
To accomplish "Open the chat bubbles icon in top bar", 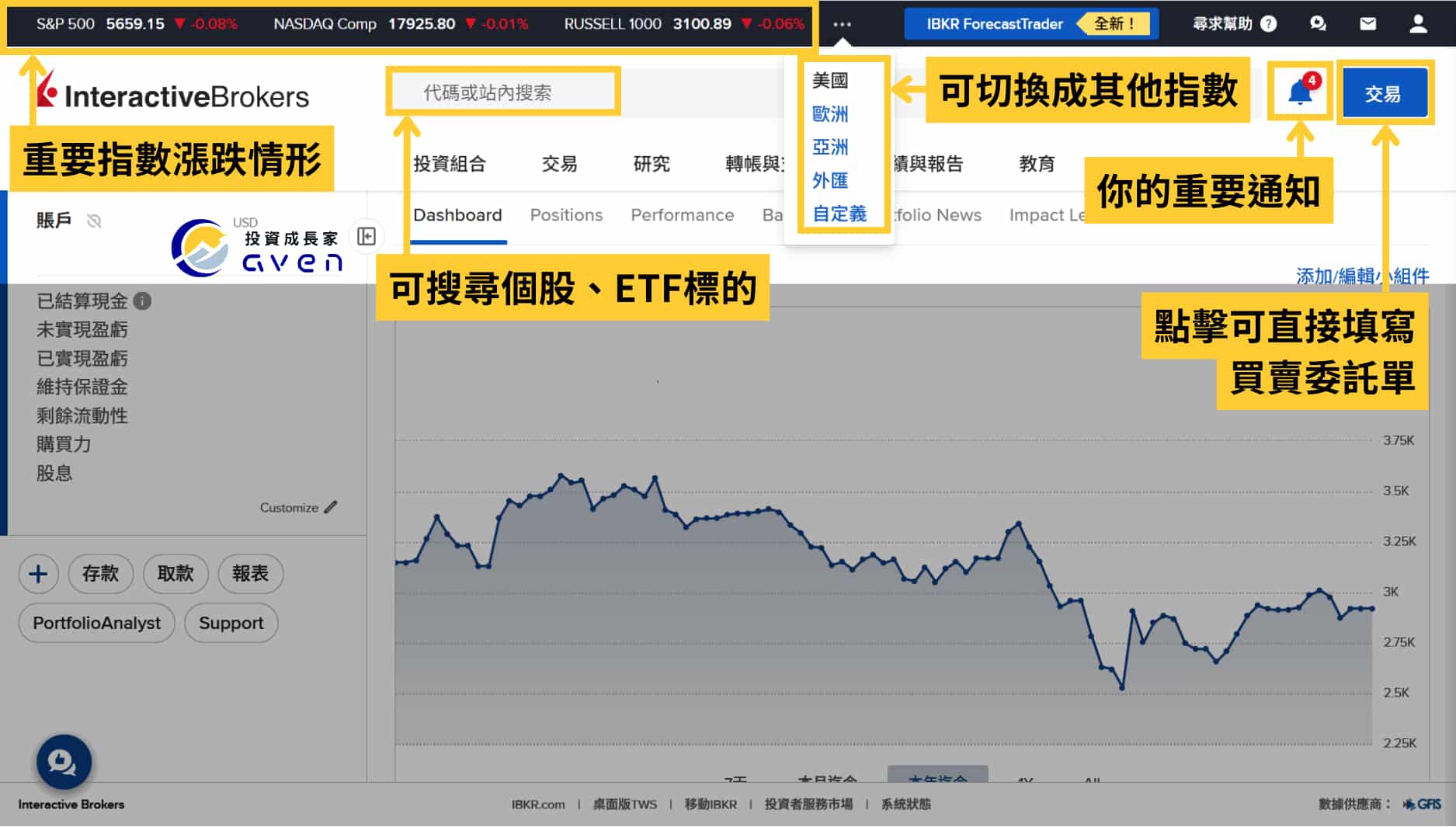I will [x=1318, y=24].
